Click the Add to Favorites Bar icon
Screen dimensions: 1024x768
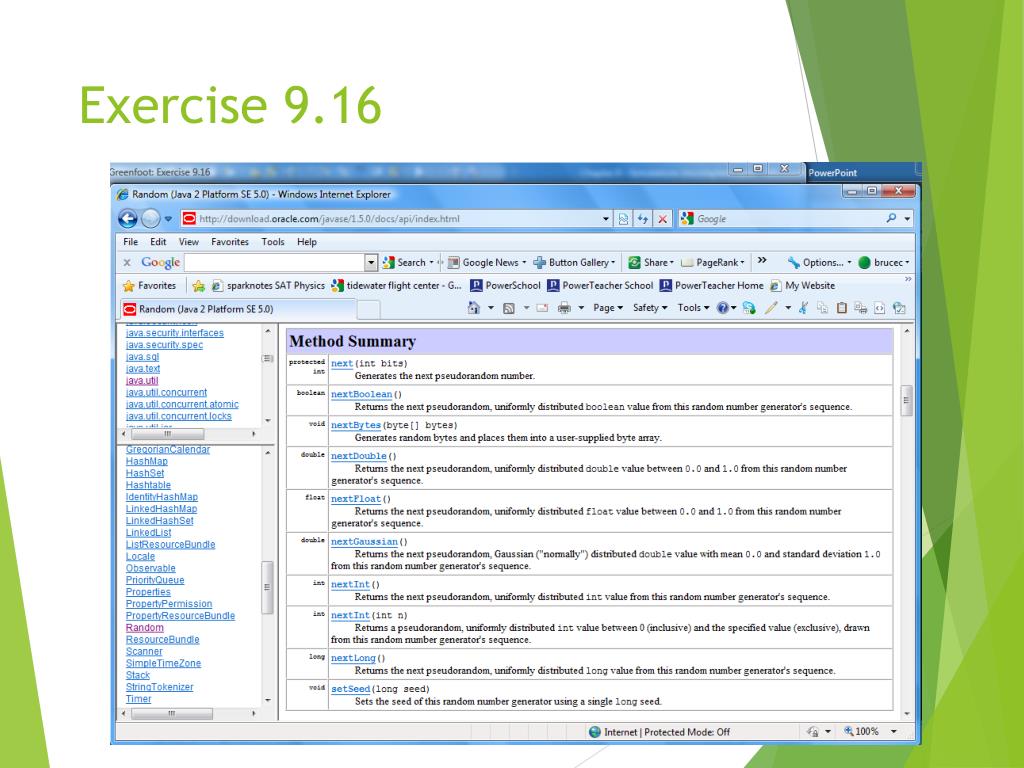199,285
